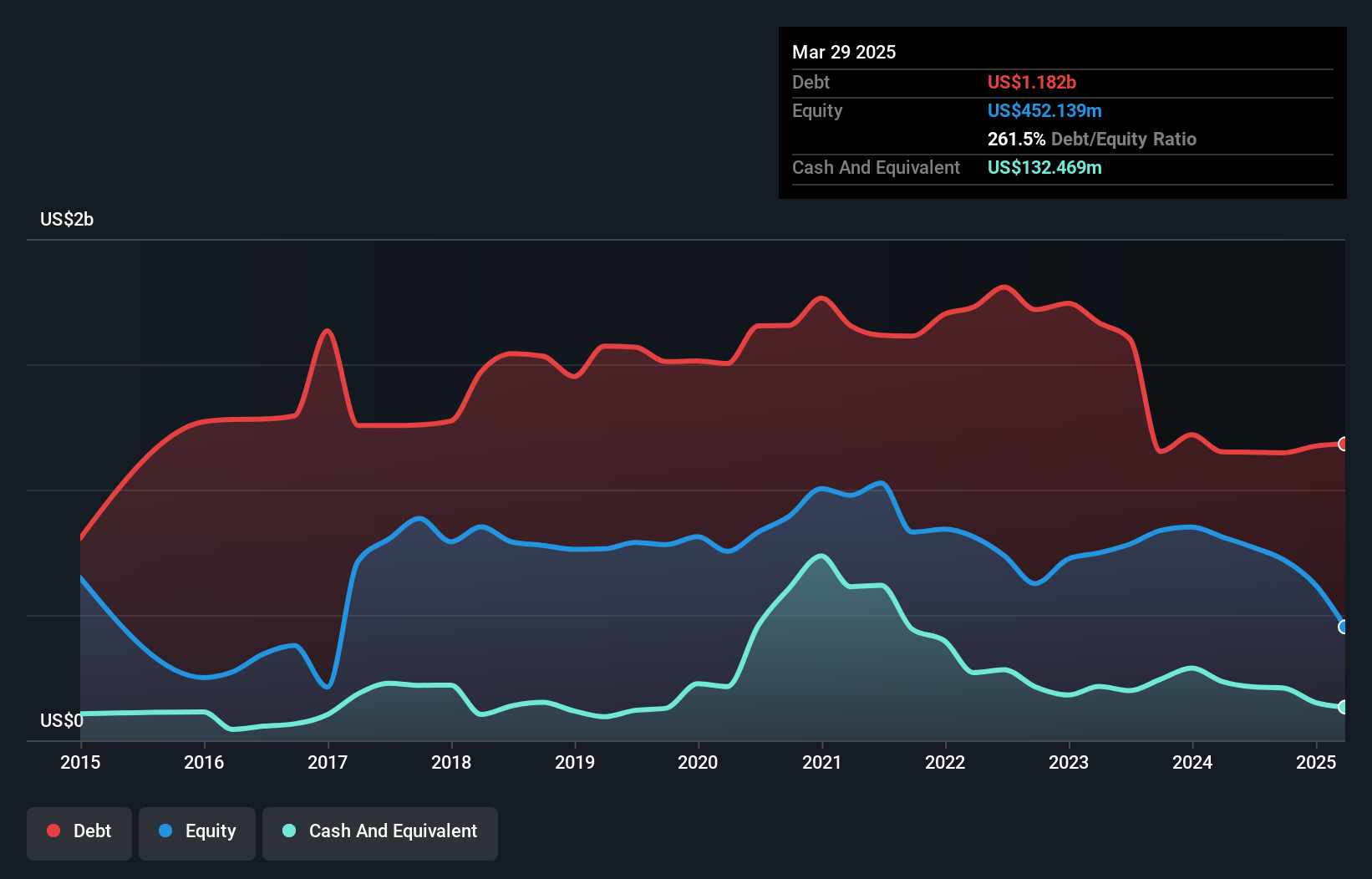This screenshot has height=879, width=1372.
Task: Click the 2023 x-axis label
Action: 1069,762
